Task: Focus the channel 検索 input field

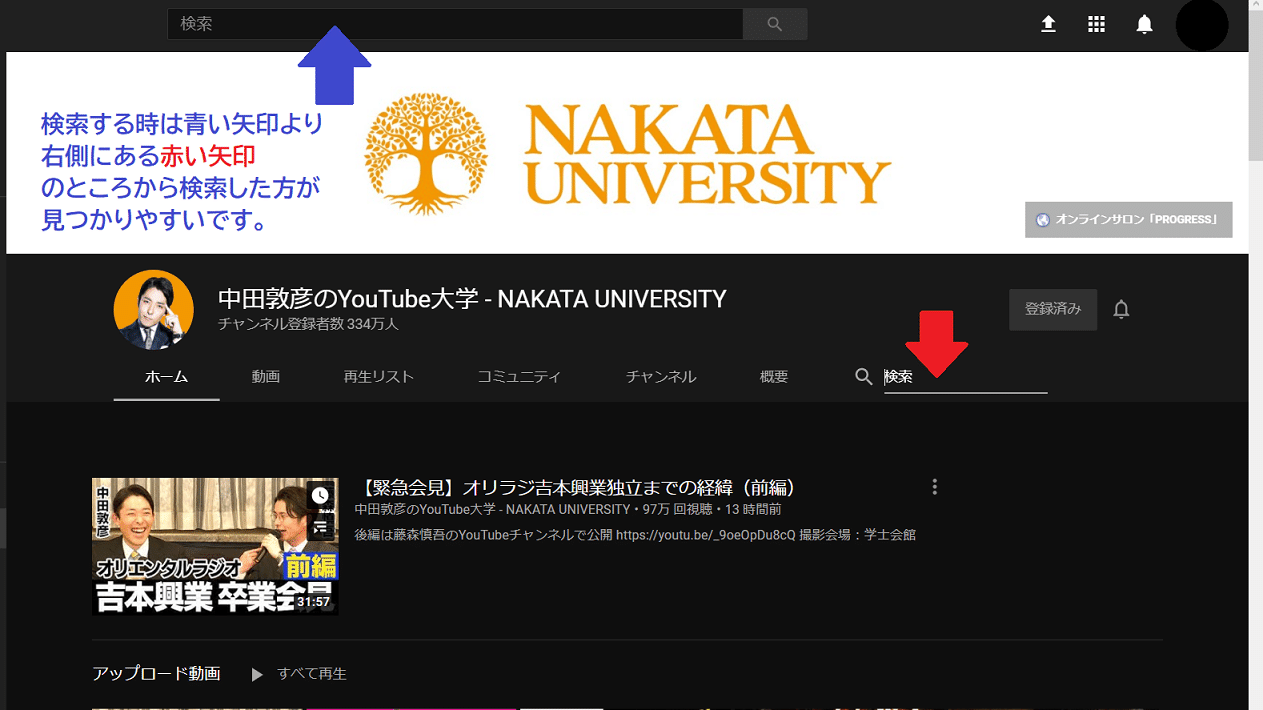Action: click(x=966, y=377)
